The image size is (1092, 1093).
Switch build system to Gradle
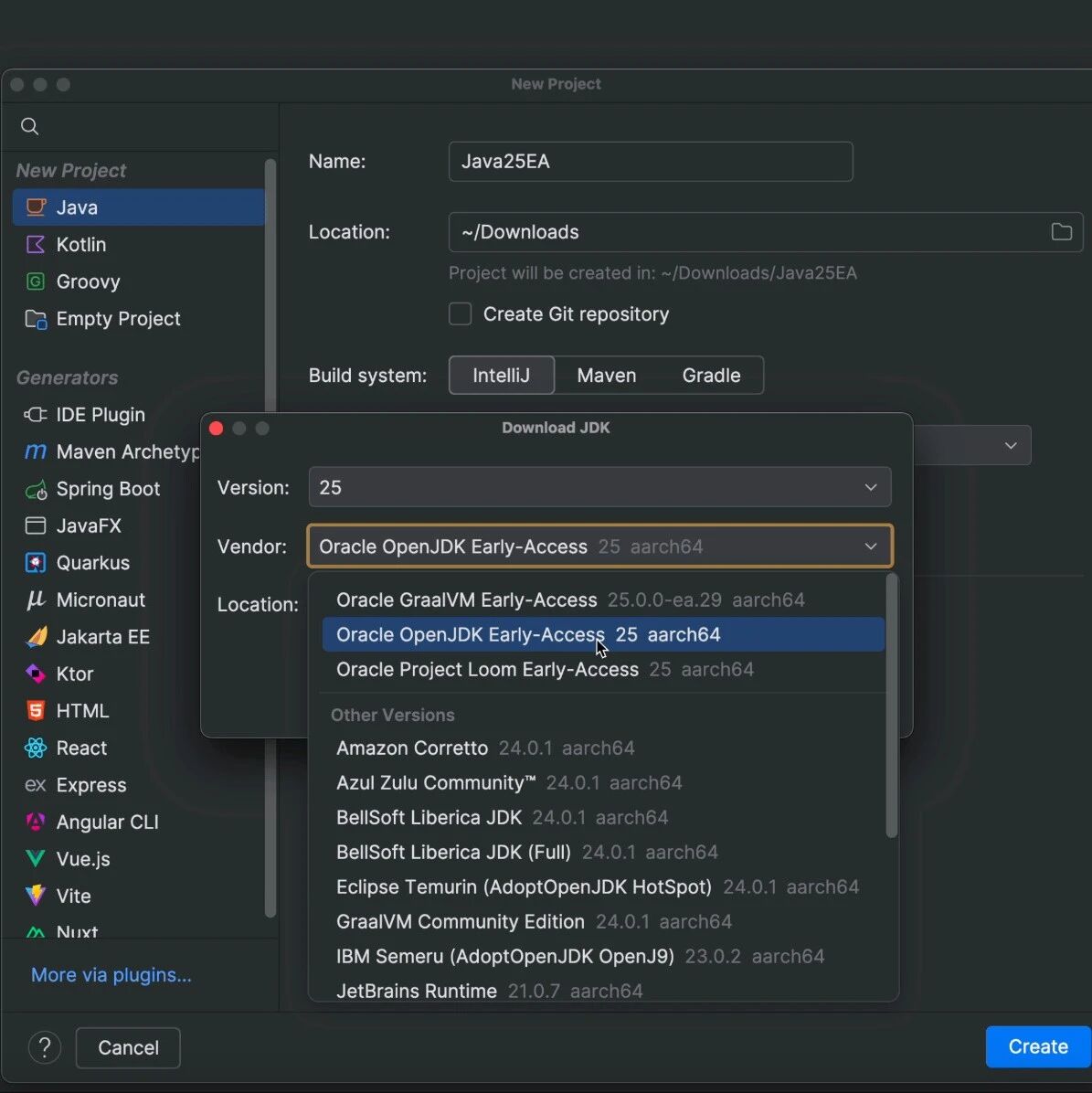coord(711,375)
